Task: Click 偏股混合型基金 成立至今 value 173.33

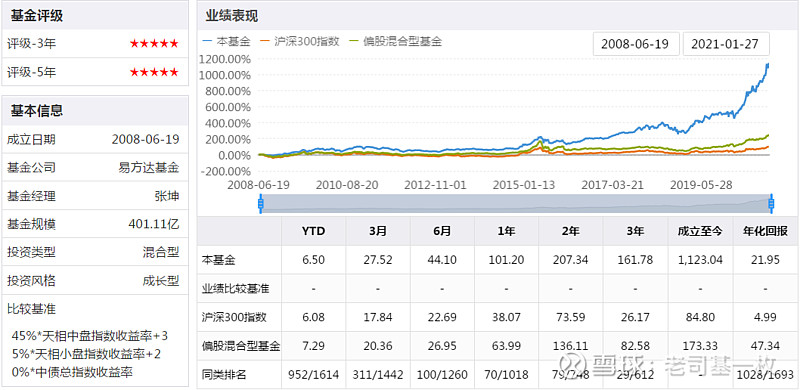Action: (700, 346)
